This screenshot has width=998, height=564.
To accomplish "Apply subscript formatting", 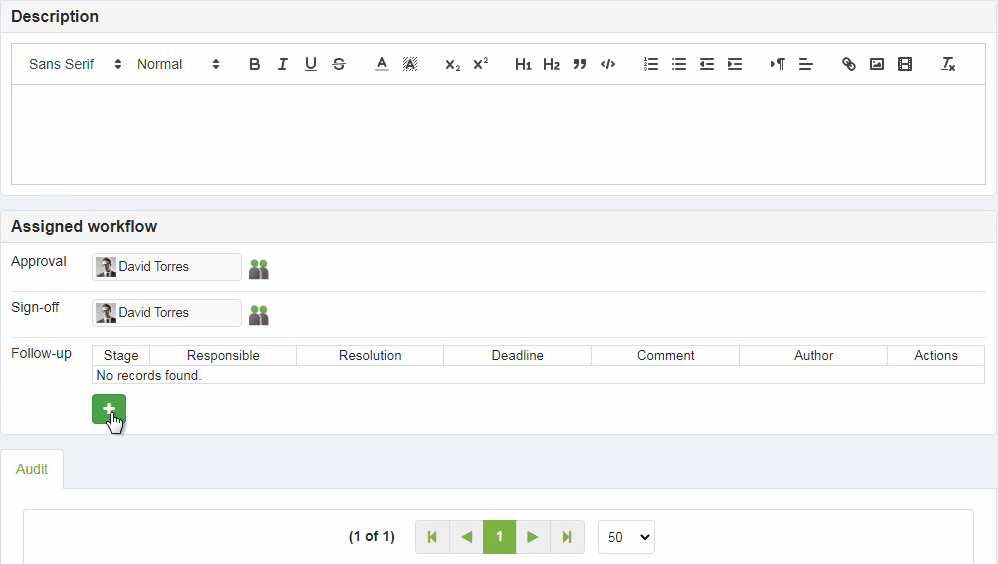I will point(453,64).
